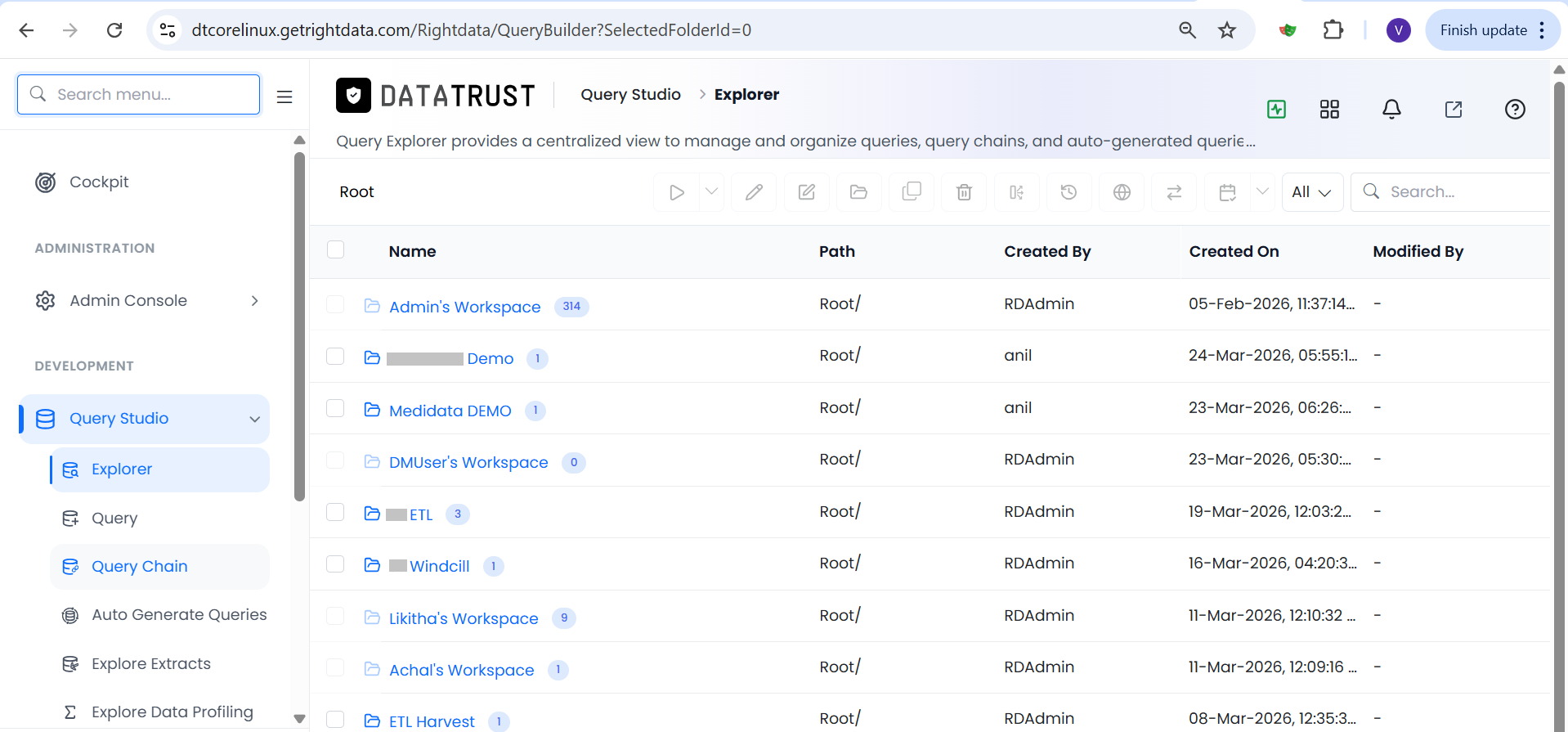Click the DATATRUST shield logo

[x=353, y=96]
